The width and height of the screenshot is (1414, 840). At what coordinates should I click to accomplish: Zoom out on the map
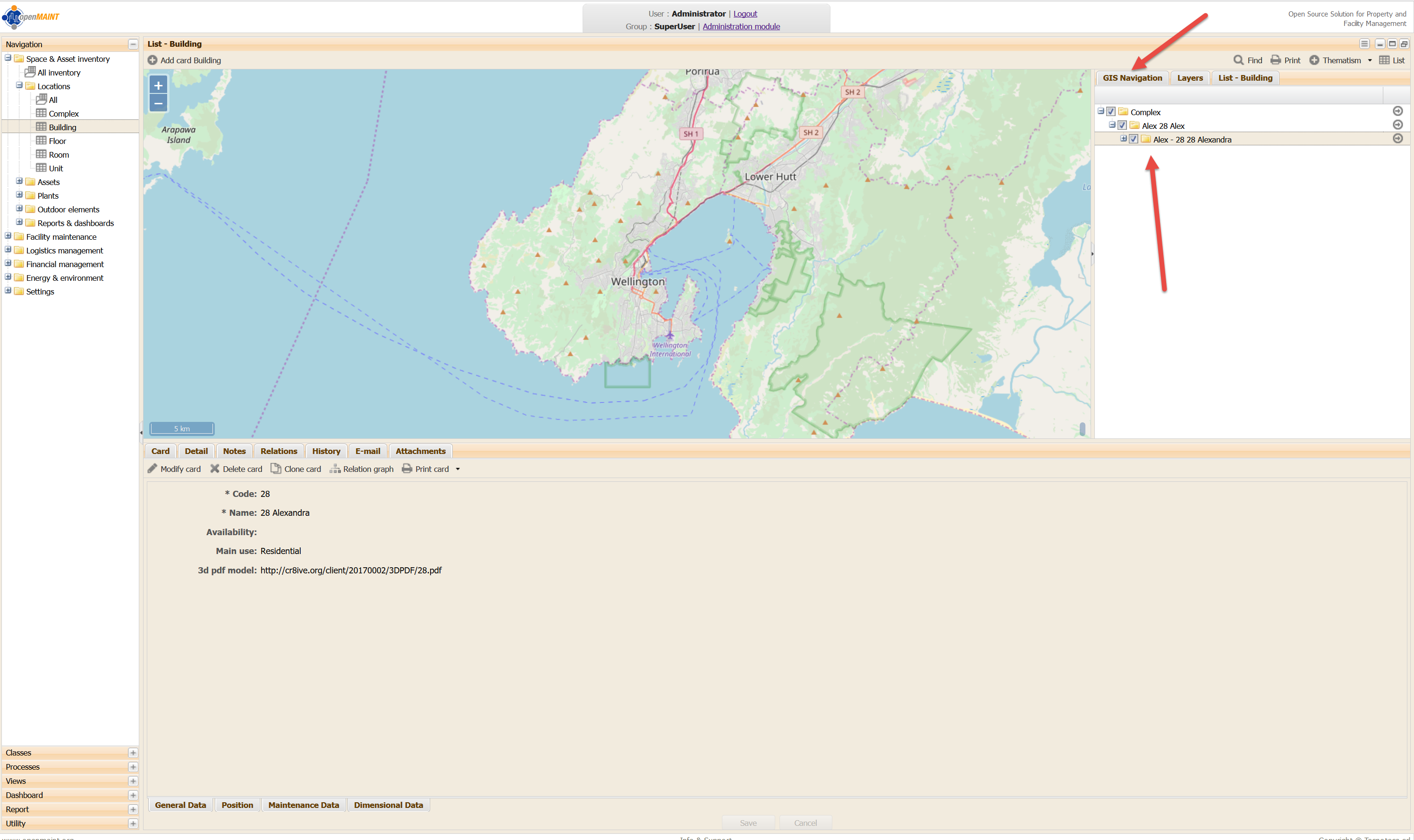coord(159,103)
